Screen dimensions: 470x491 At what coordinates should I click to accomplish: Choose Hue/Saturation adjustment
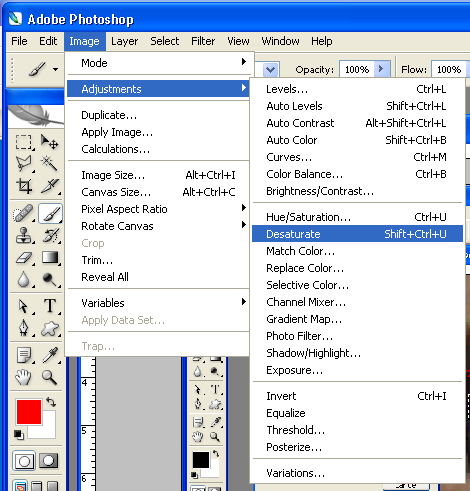coord(357,217)
